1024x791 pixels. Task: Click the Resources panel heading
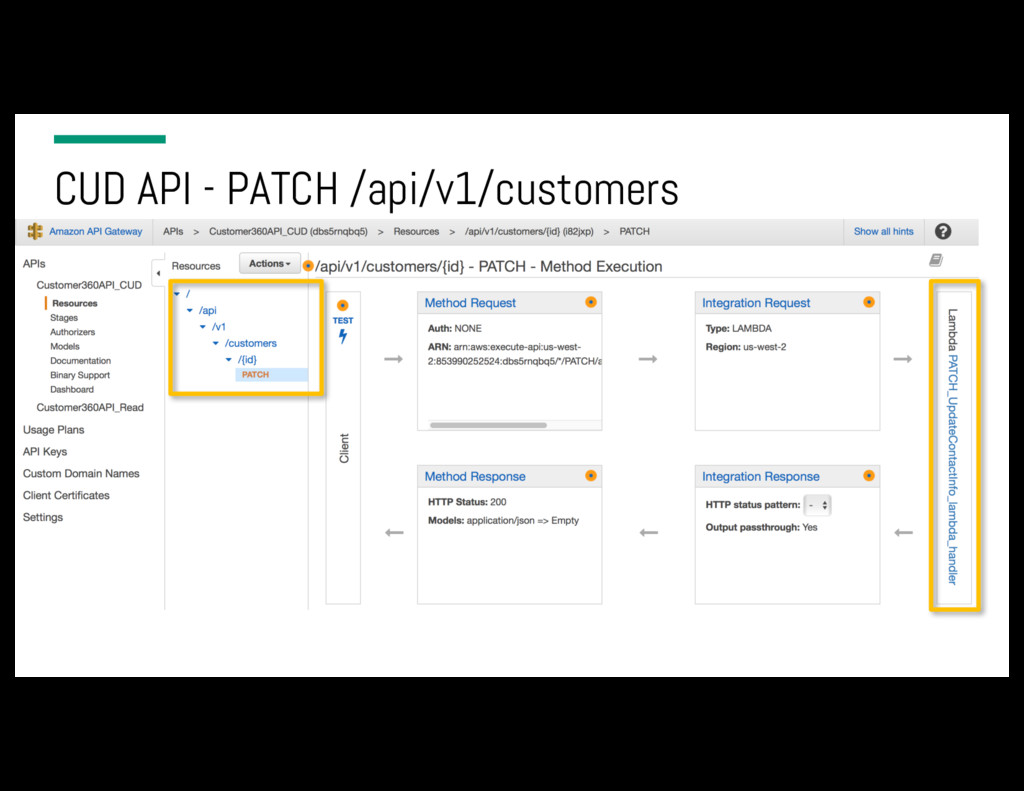196,266
